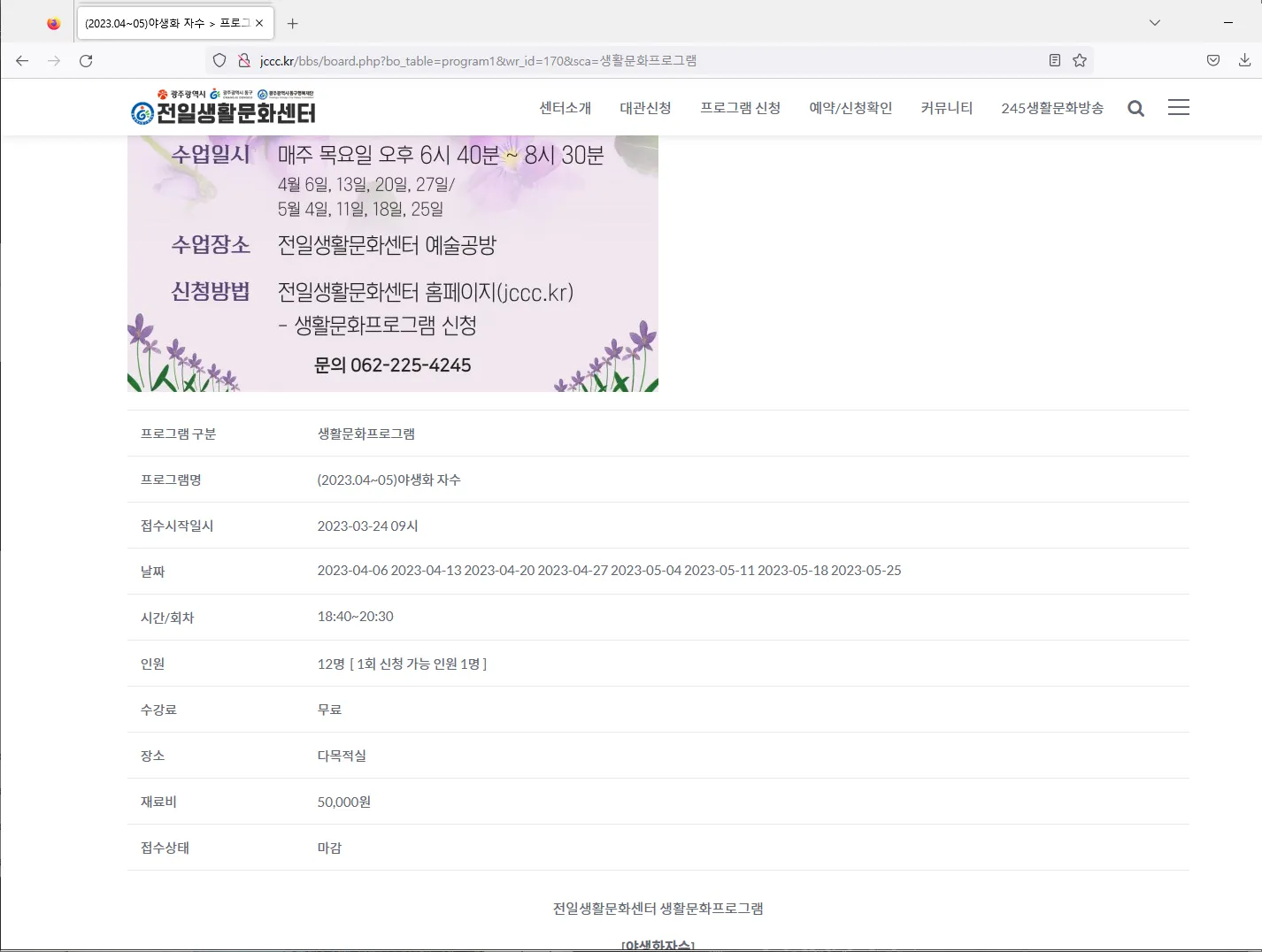Click the 수강료 value 무료
Screen dimensions: 1262x952
click(x=329, y=710)
